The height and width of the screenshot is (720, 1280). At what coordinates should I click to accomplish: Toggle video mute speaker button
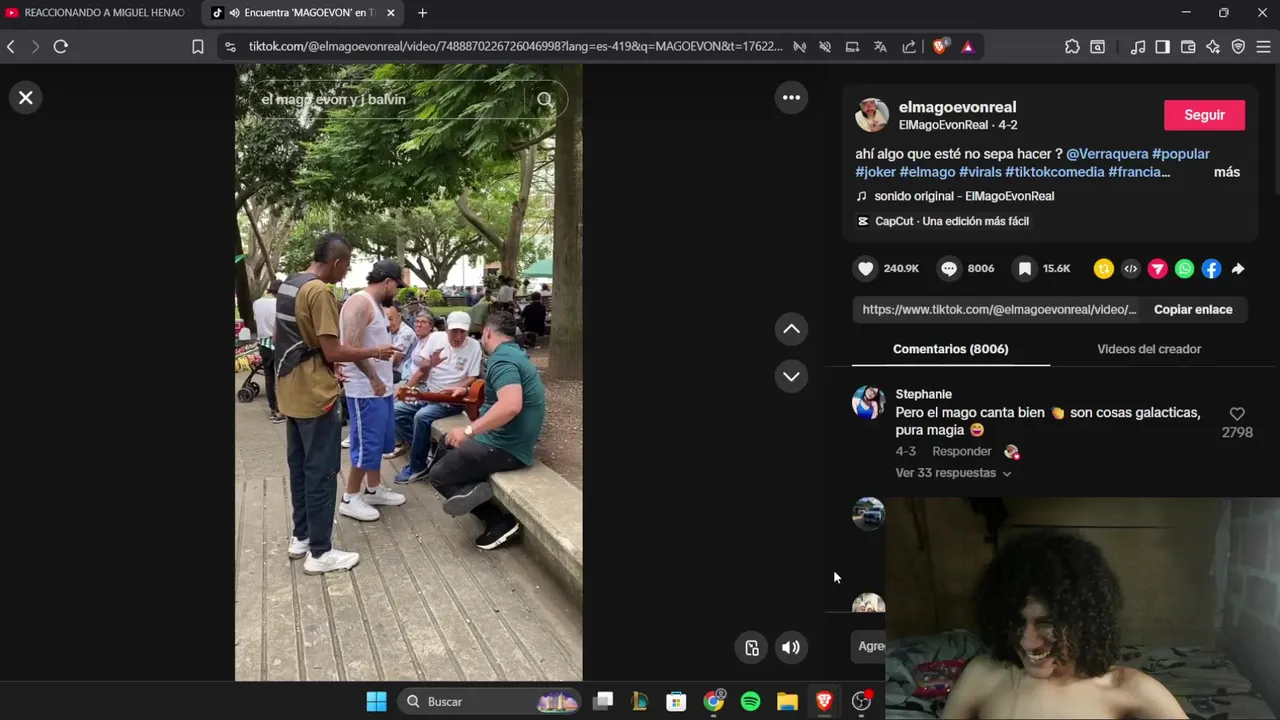[x=791, y=647]
